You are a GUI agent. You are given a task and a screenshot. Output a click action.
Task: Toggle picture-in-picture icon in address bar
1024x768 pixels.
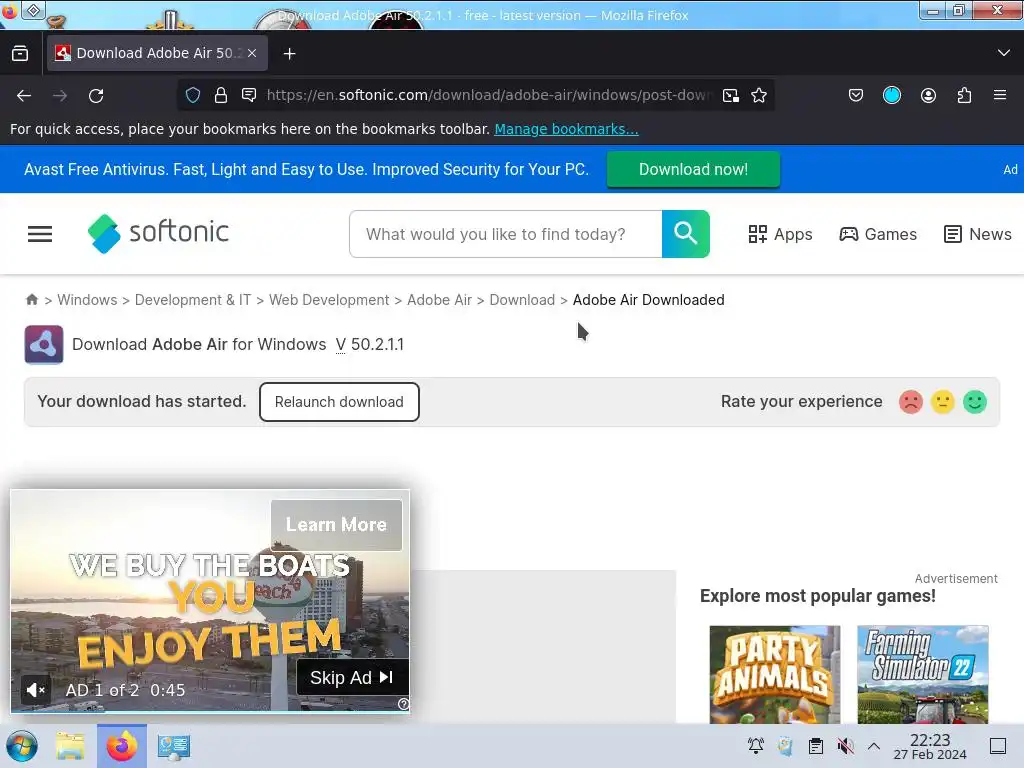click(x=731, y=96)
